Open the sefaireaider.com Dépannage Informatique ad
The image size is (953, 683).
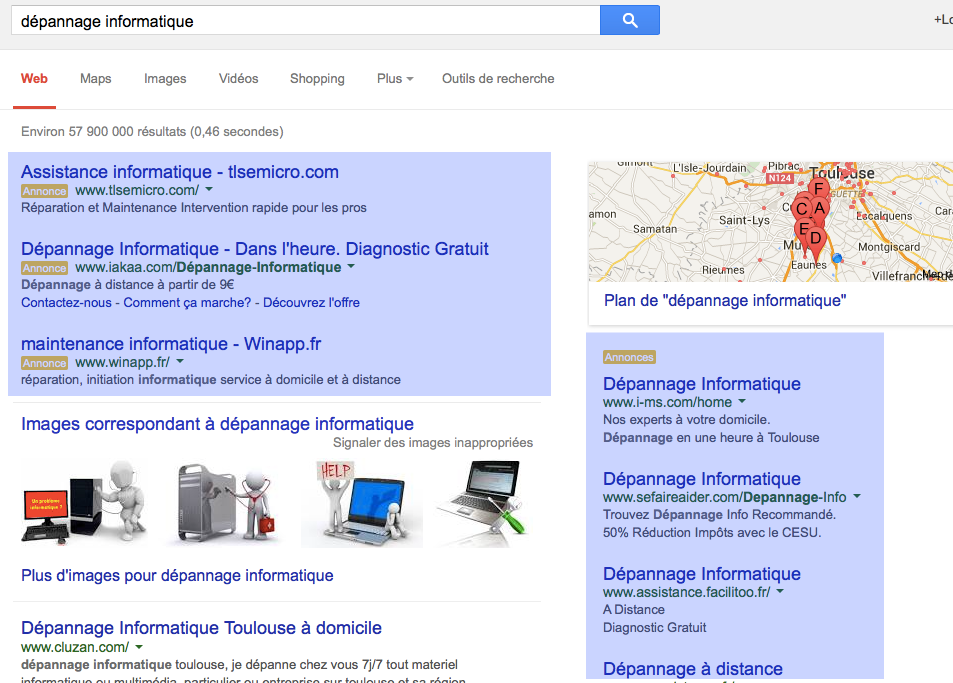click(702, 479)
